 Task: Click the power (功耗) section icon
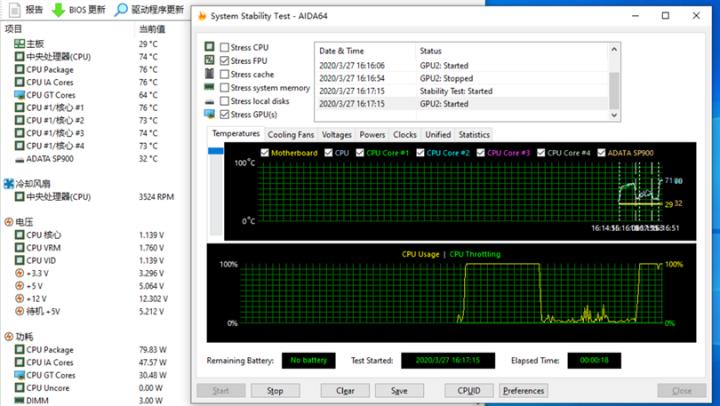(x=9, y=337)
